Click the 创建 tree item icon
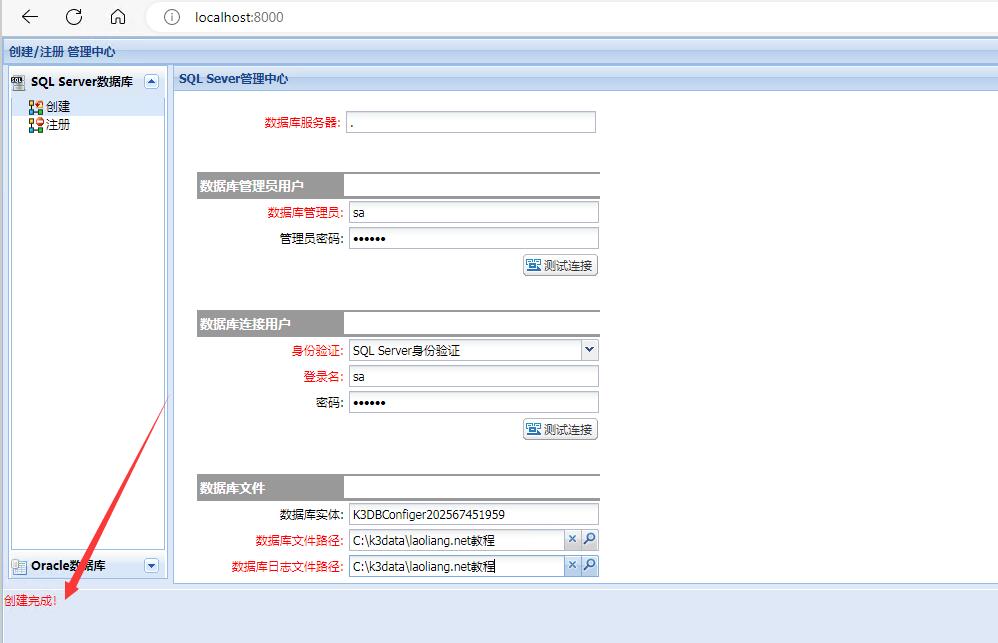Screen dimensions: 998x643 point(36,107)
